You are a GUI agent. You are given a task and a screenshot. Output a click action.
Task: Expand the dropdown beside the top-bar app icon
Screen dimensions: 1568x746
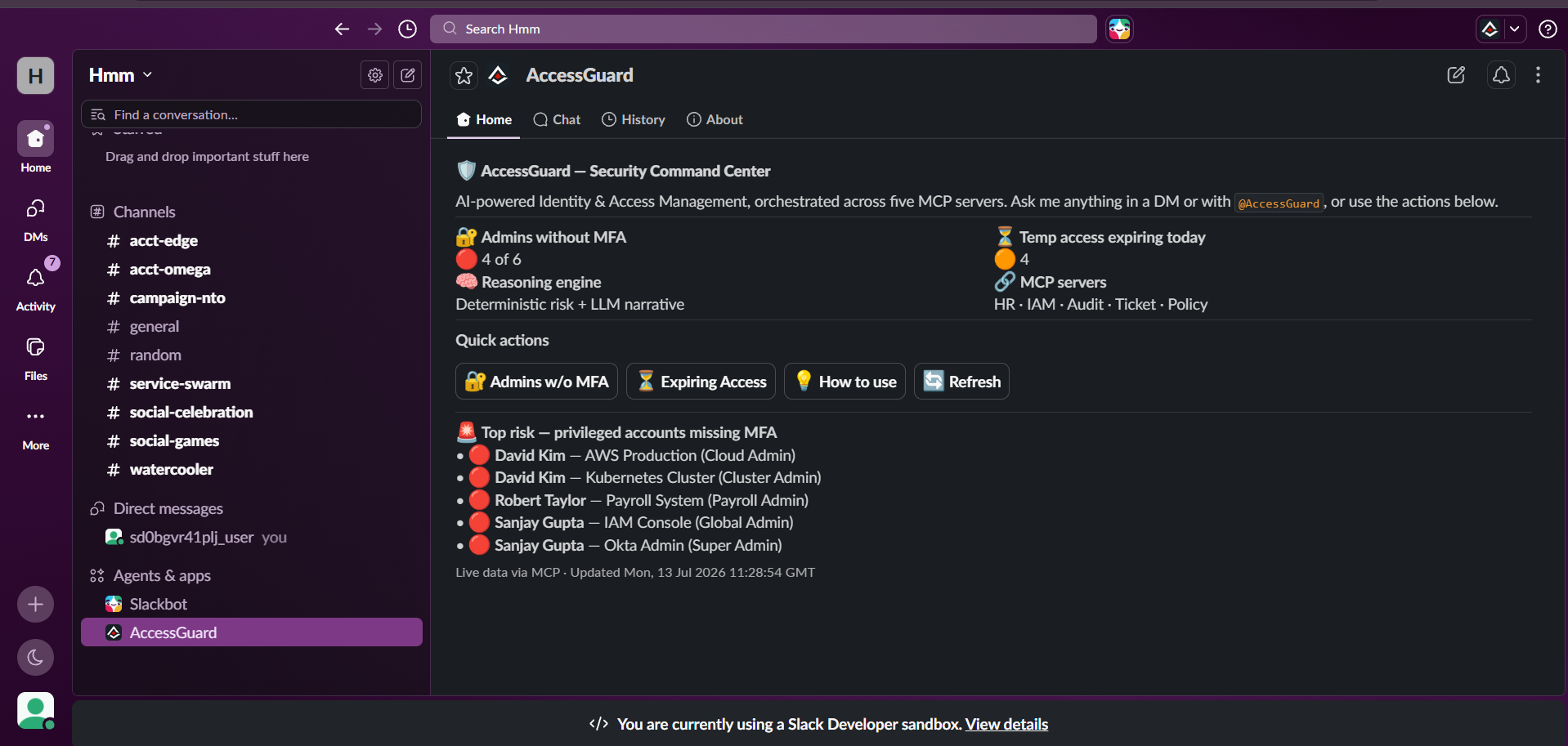[1515, 29]
